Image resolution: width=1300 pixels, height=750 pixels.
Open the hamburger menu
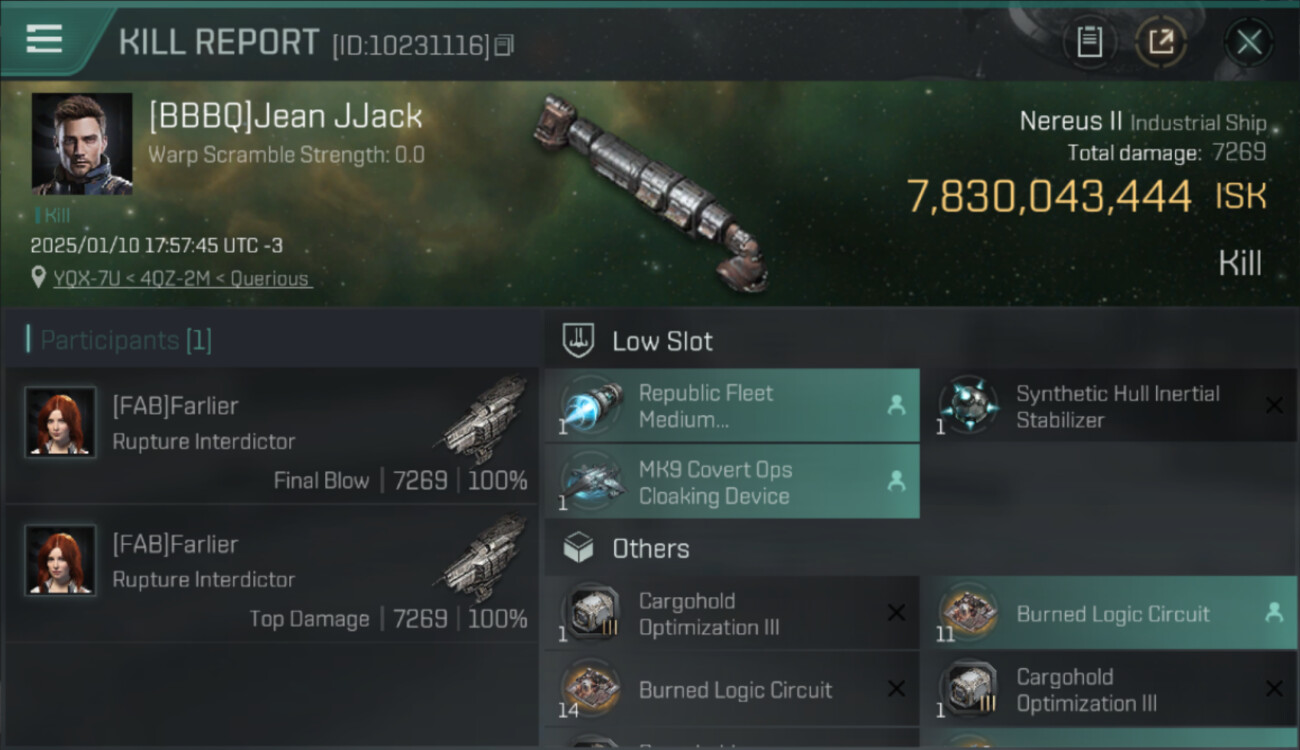(45, 40)
